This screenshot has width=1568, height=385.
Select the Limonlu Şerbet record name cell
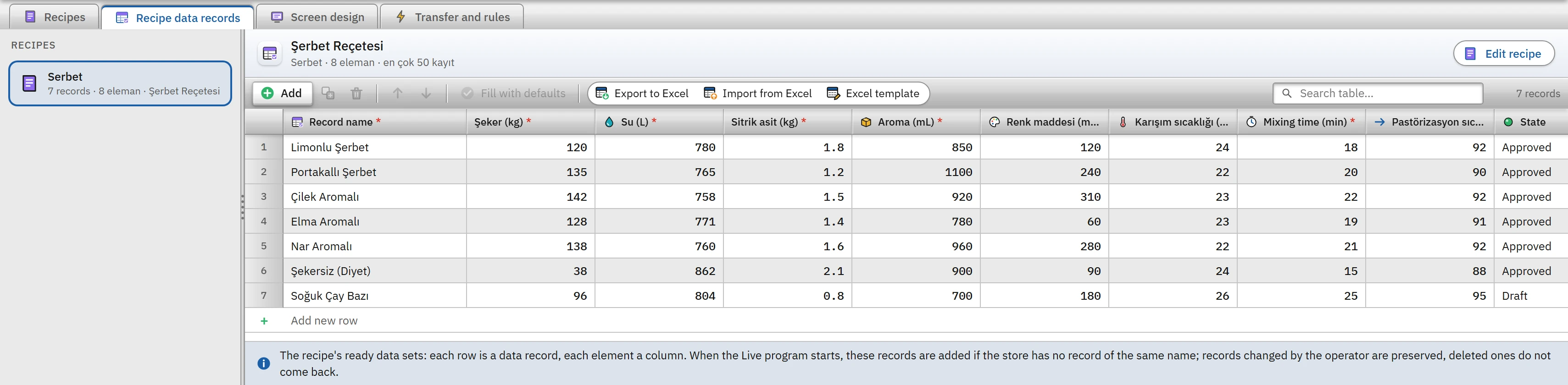point(375,147)
